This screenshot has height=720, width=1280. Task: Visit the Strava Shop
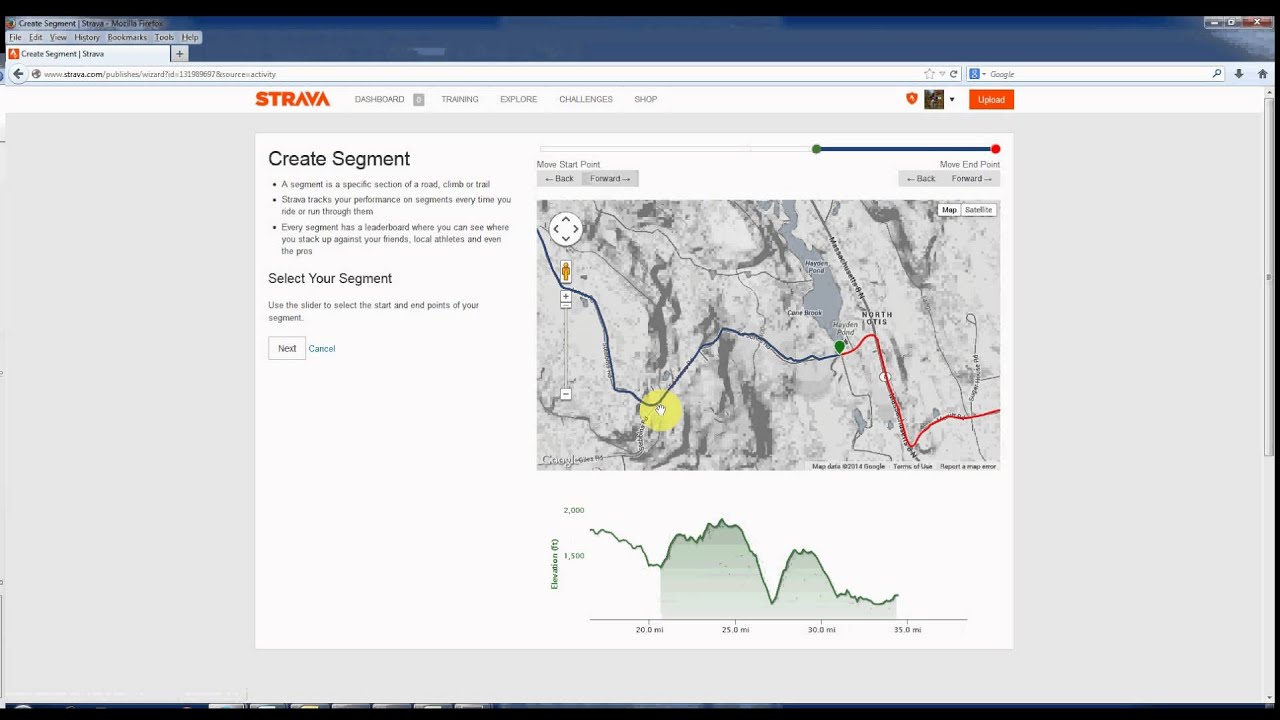[645, 99]
